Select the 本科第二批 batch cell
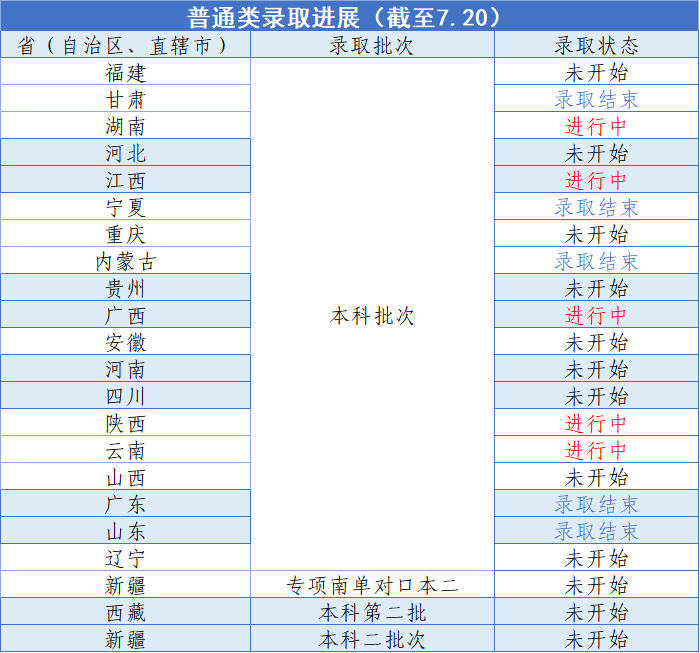 (372, 611)
